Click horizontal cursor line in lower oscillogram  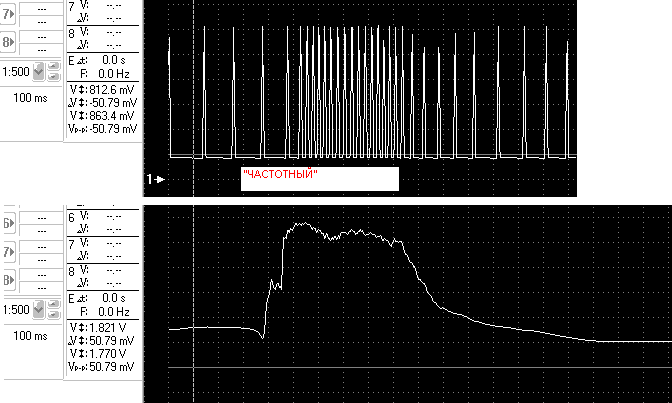(420, 367)
